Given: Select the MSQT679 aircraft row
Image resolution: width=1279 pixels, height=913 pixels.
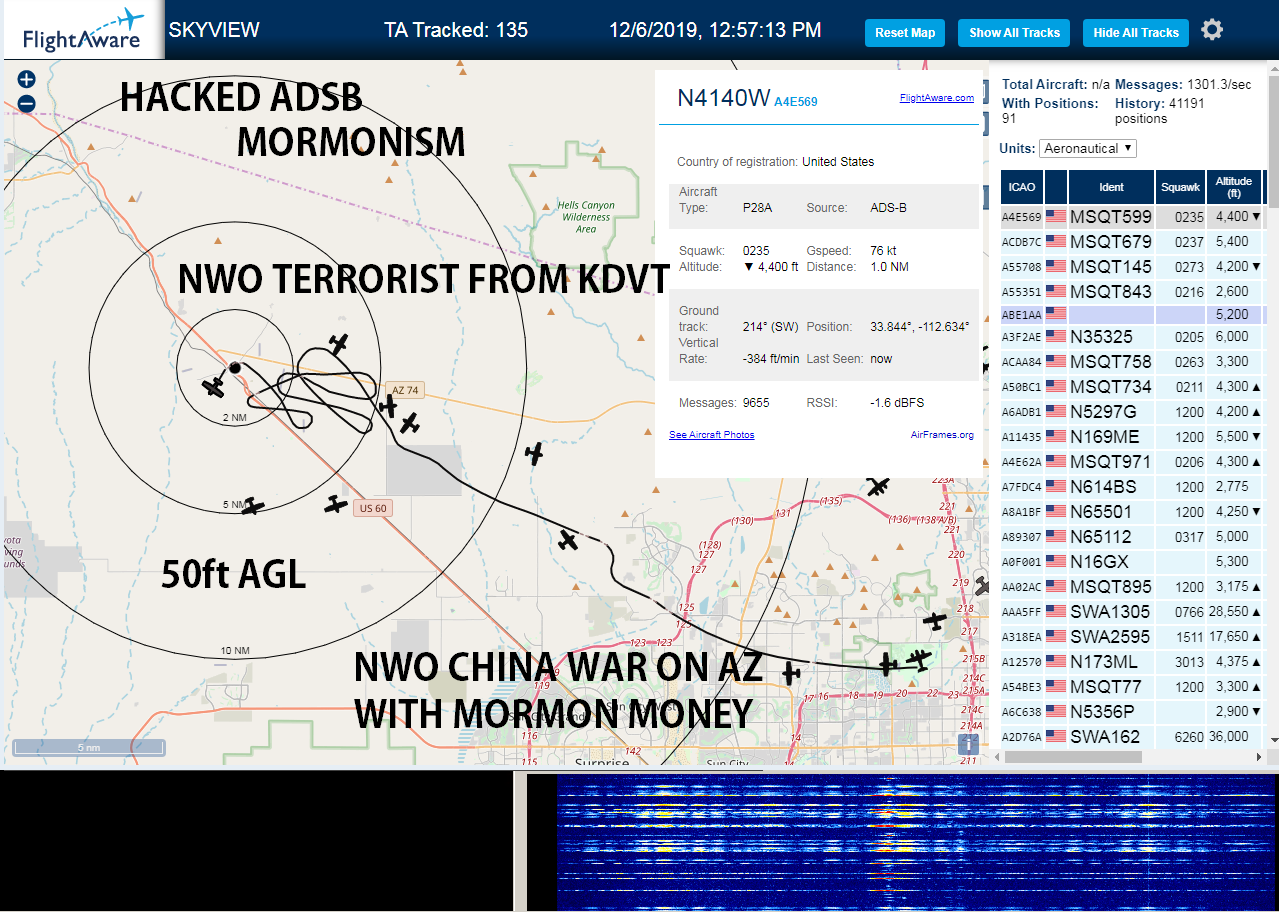Looking at the screenshot, I should 1132,241.
